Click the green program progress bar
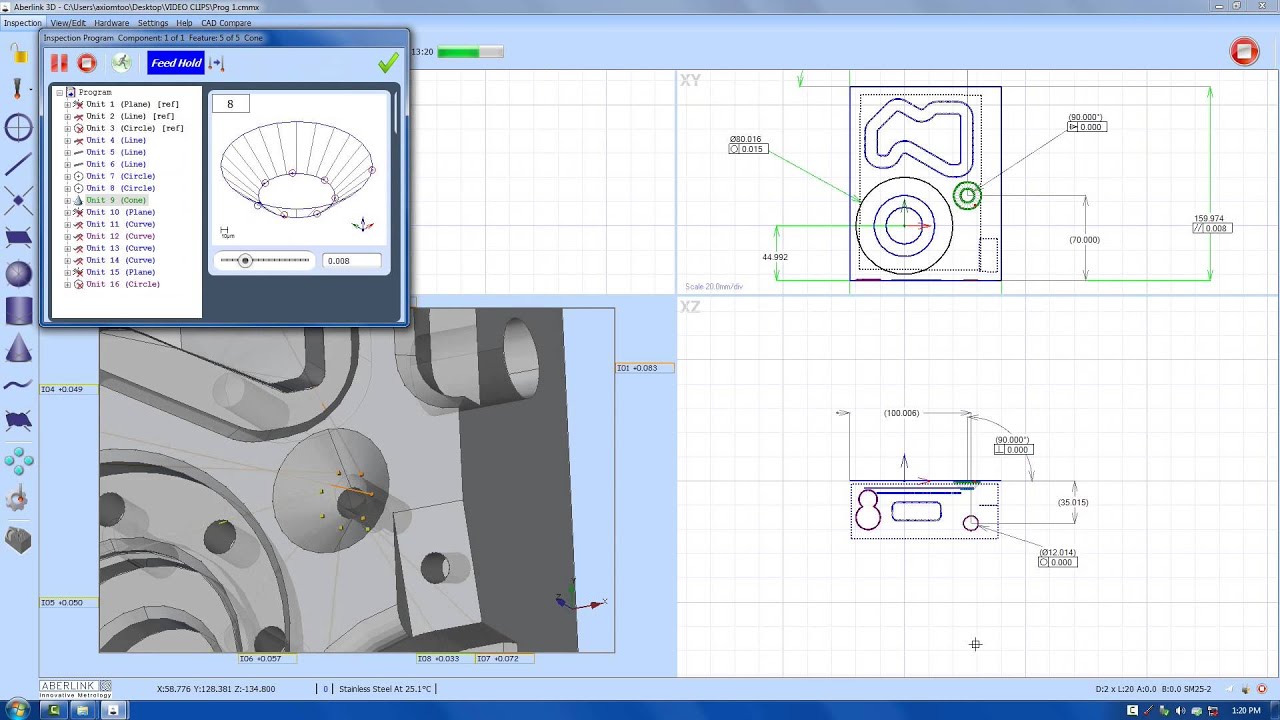This screenshot has width=1280, height=720. coord(470,52)
